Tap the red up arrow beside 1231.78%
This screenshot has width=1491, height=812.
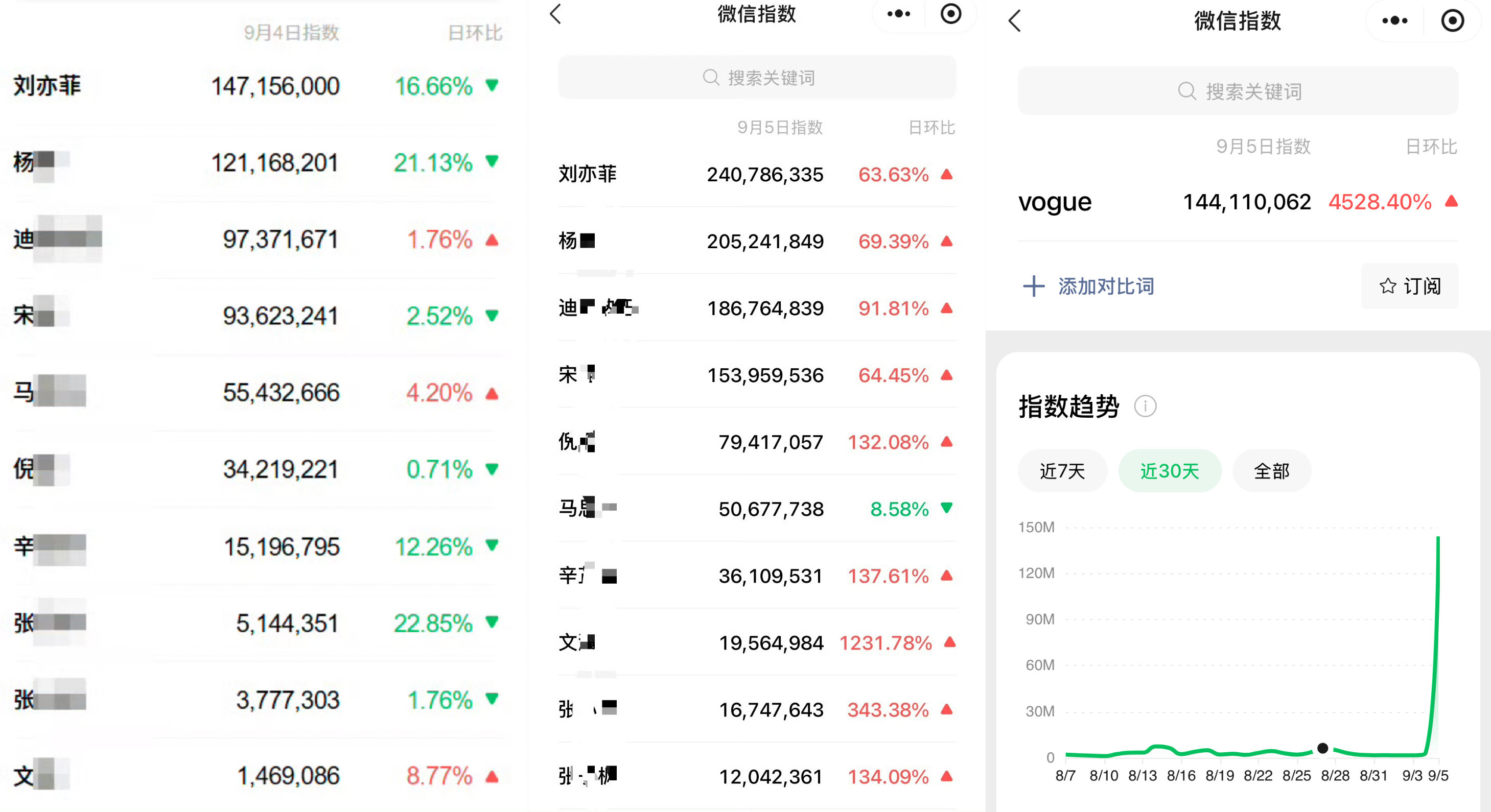pyautogui.click(x=949, y=641)
